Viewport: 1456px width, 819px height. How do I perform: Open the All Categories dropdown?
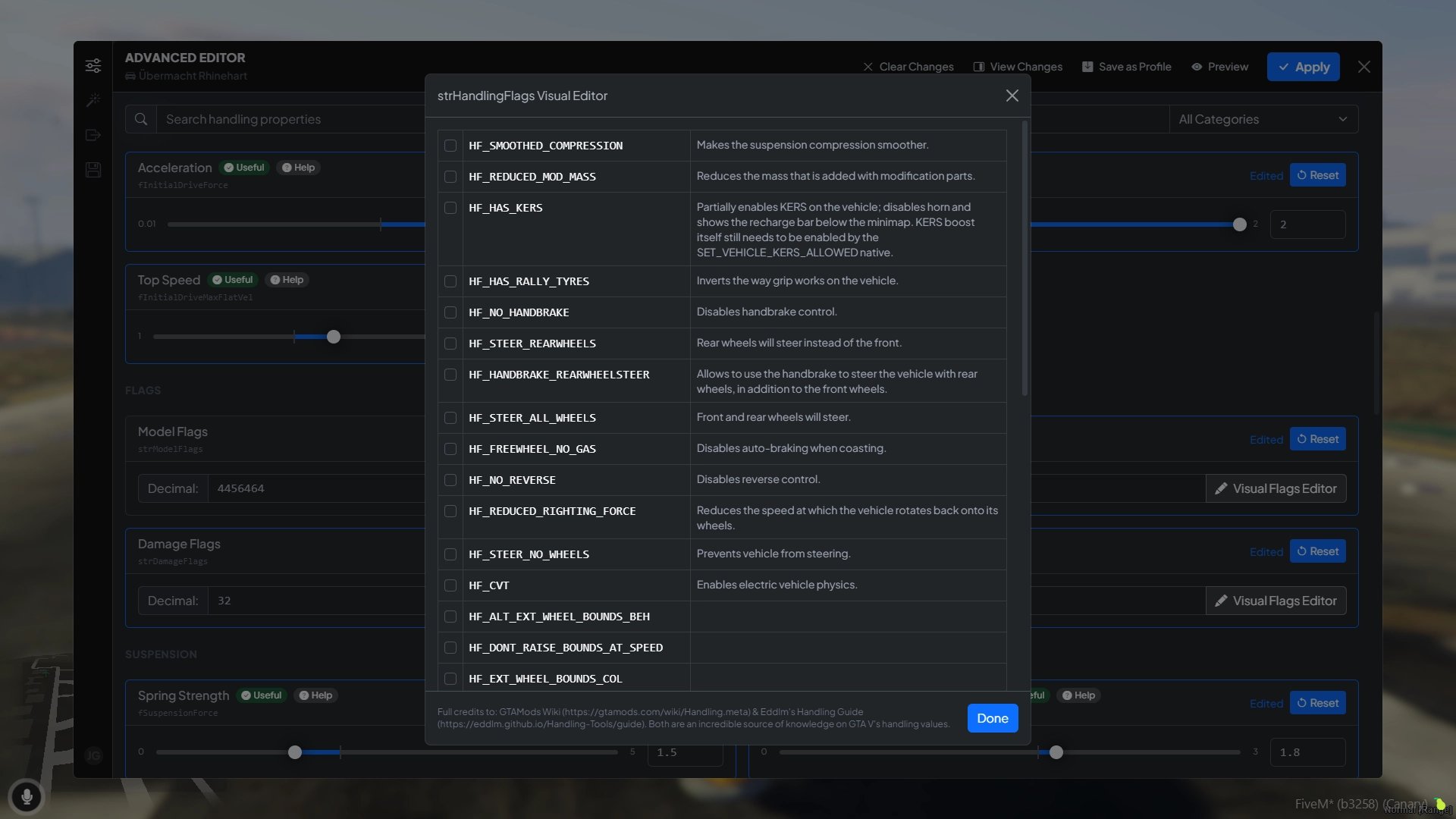(x=1264, y=119)
